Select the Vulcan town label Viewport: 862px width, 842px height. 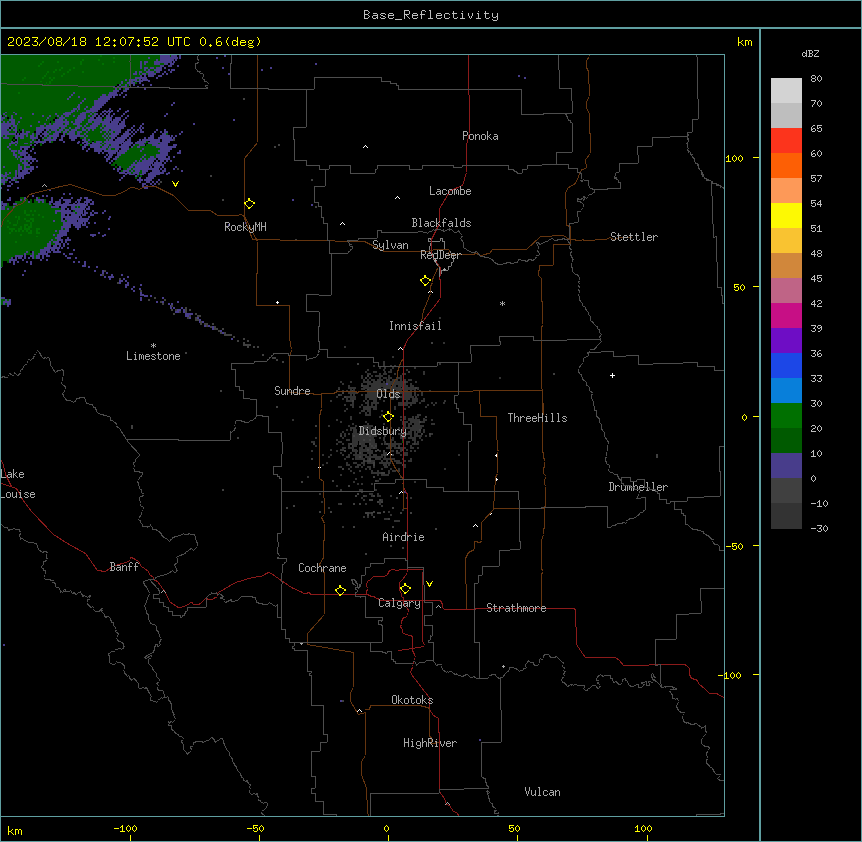[543, 792]
